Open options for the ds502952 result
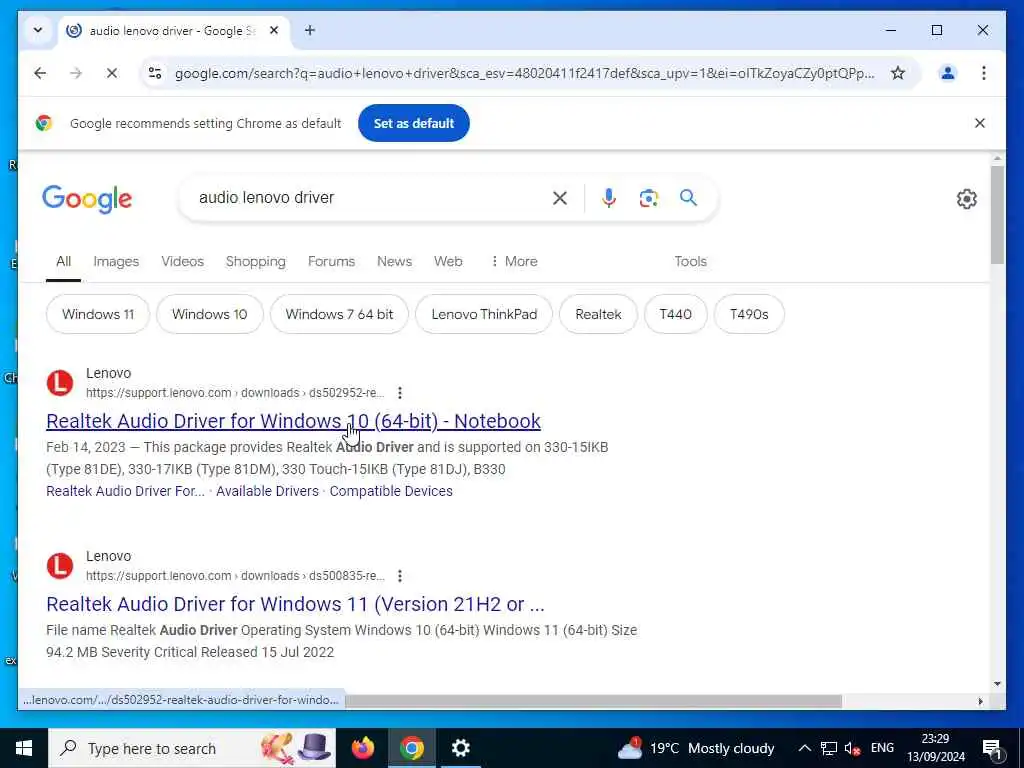The image size is (1024, 768). (x=400, y=392)
